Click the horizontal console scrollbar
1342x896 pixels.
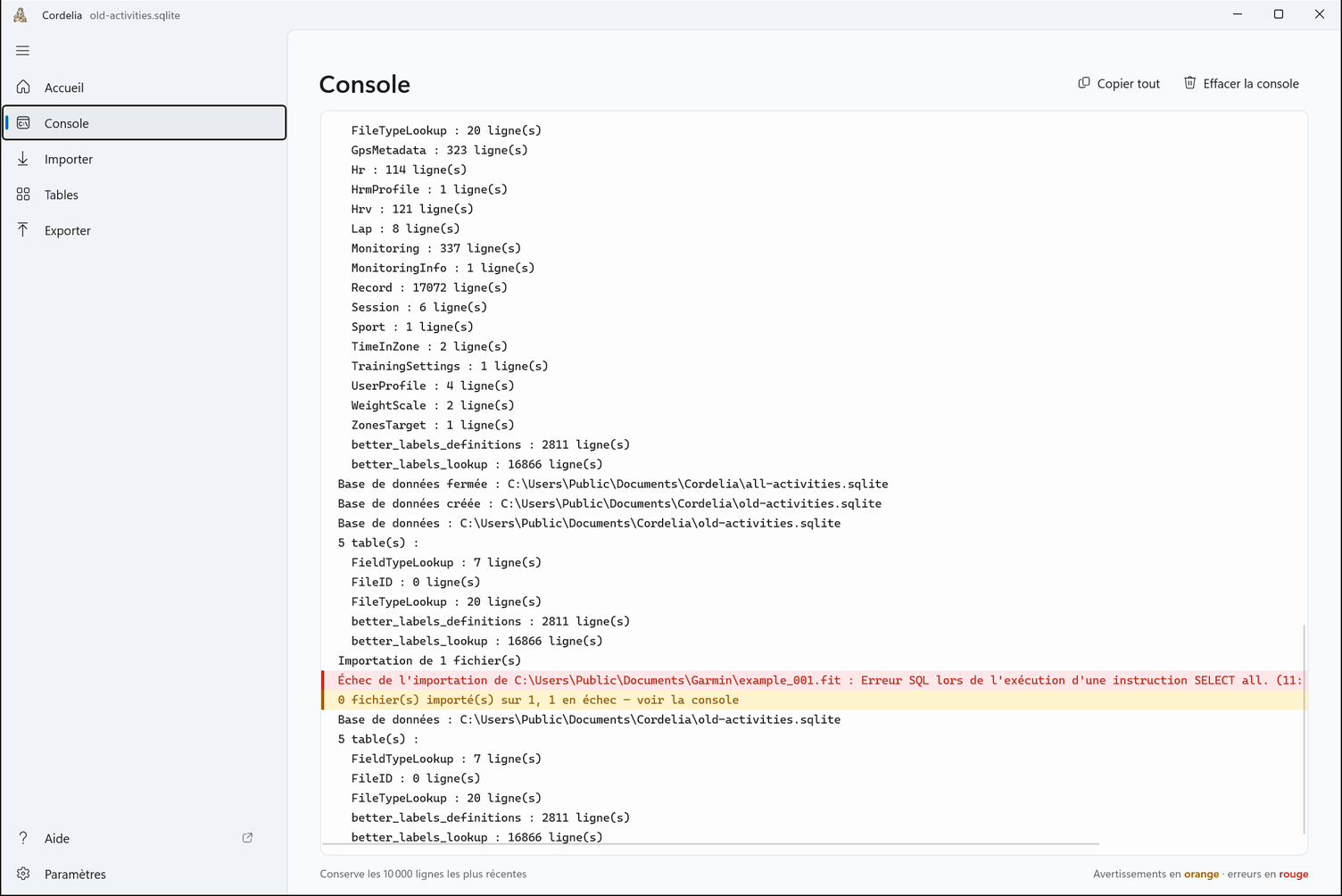coord(710,843)
